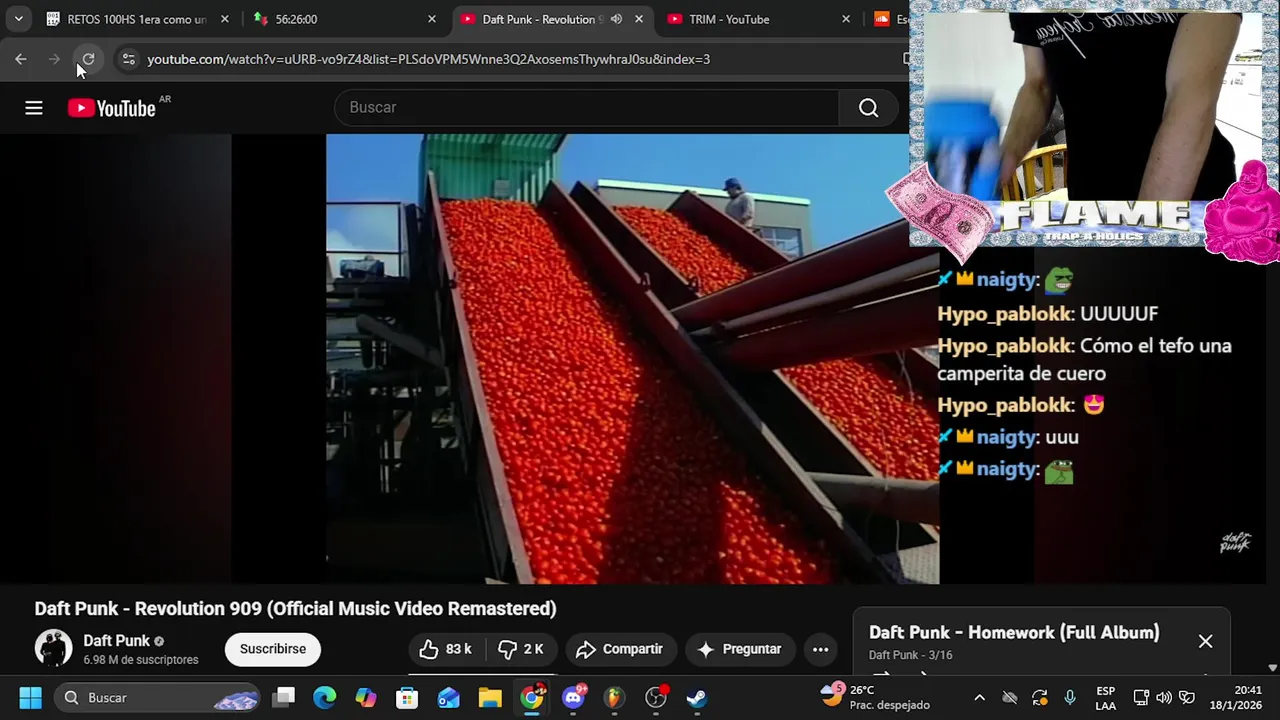Open Discord from the taskbar
Image resolution: width=1280 pixels, height=720 pixels.
pos(574,697)
